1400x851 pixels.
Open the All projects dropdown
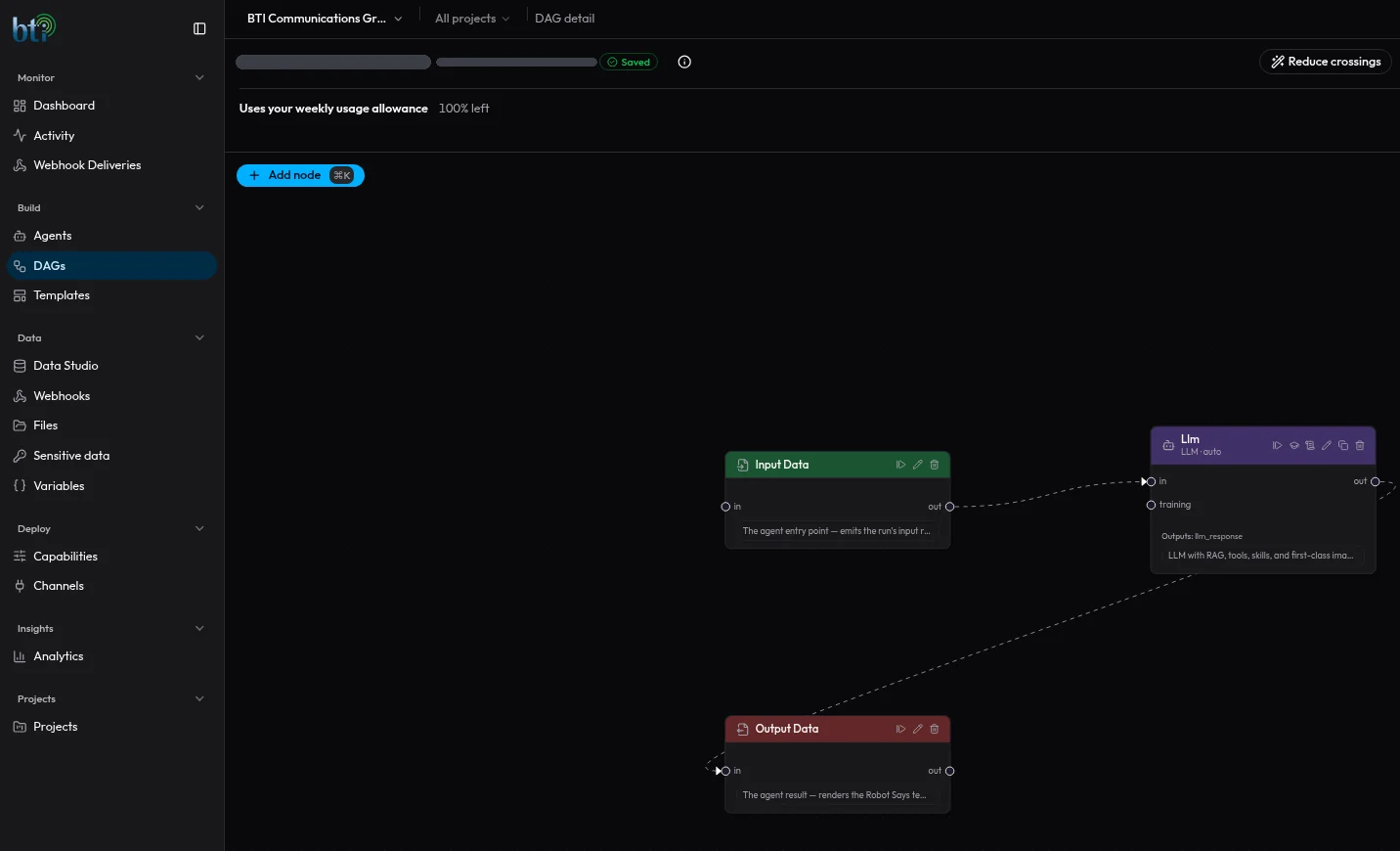pos(472,19)
